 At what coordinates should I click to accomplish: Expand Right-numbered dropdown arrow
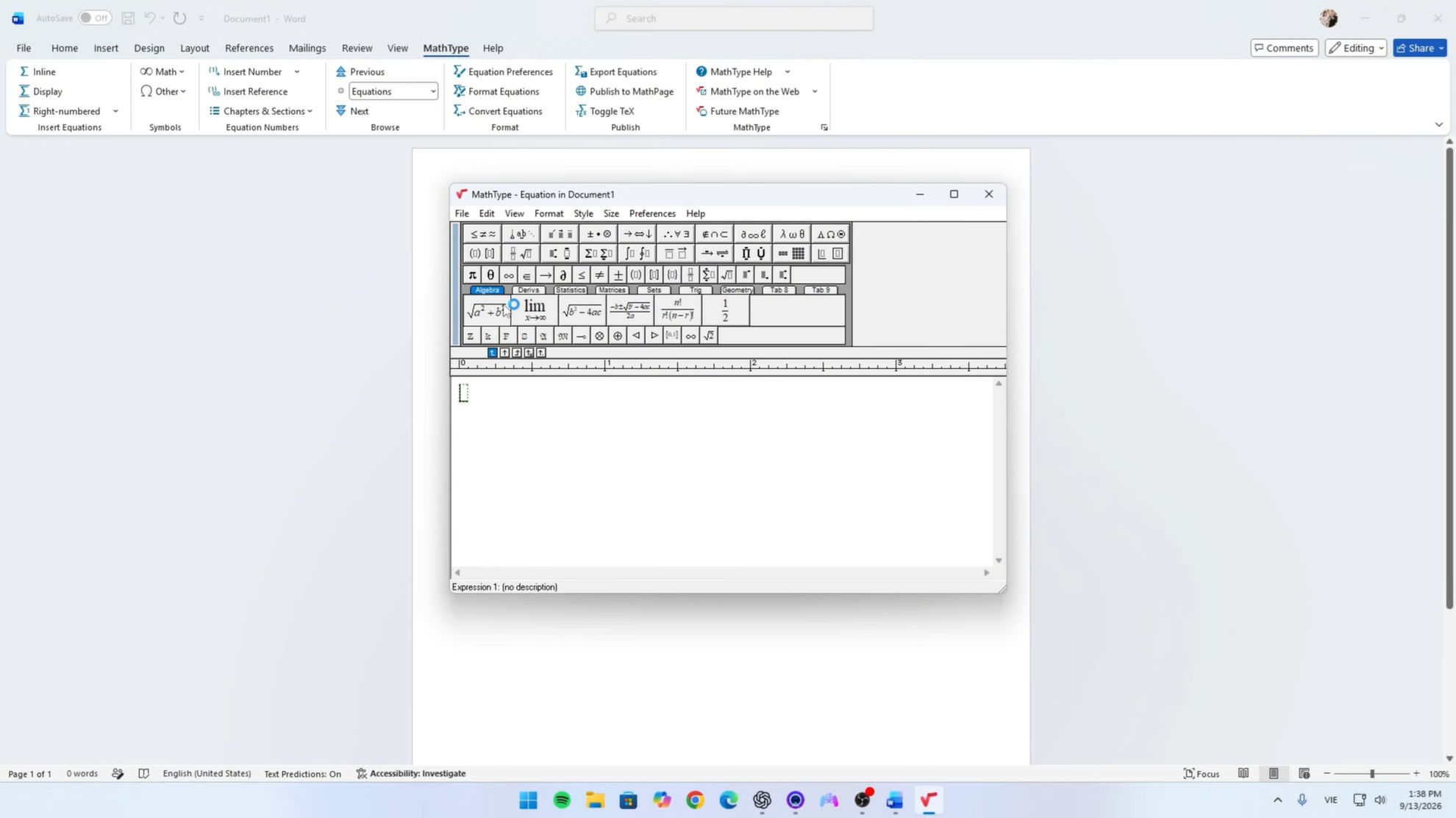coord(115,111)
